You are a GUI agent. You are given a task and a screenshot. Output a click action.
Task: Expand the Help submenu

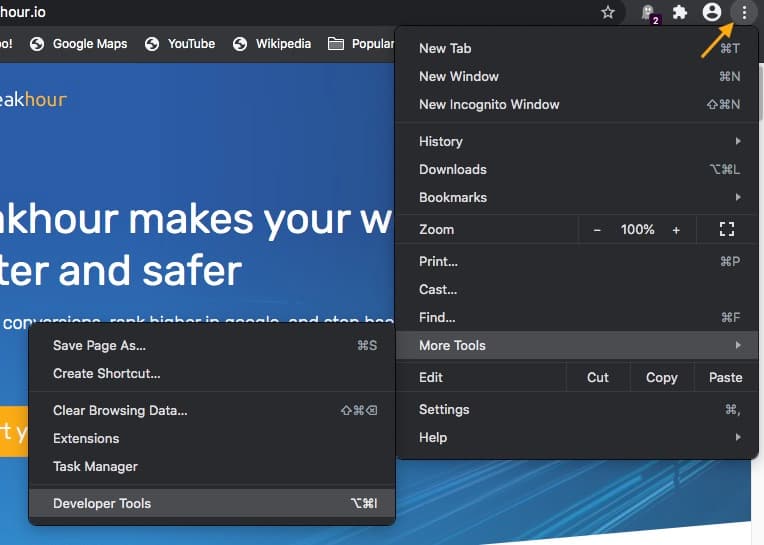click(x=577, y=437)
